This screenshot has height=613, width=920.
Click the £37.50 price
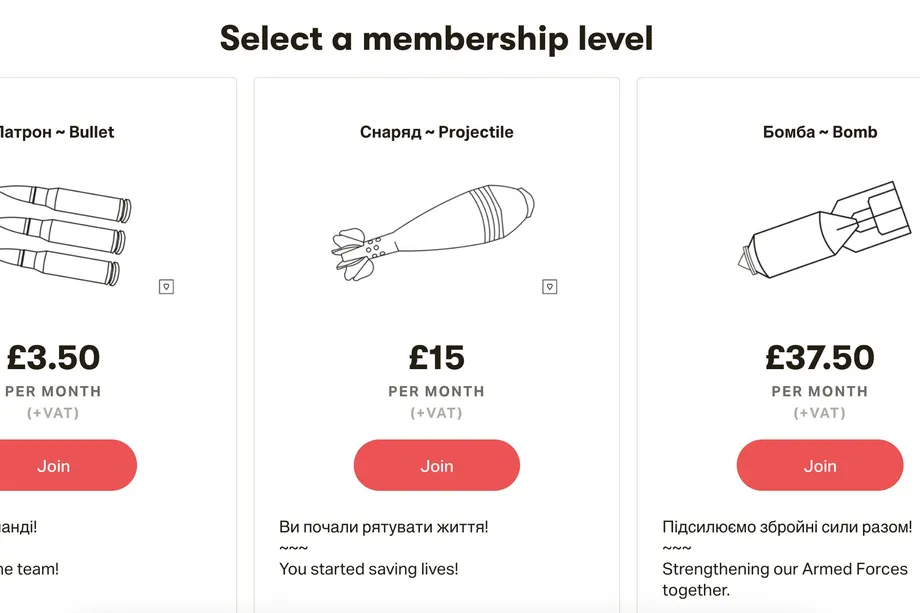point(820,357)
